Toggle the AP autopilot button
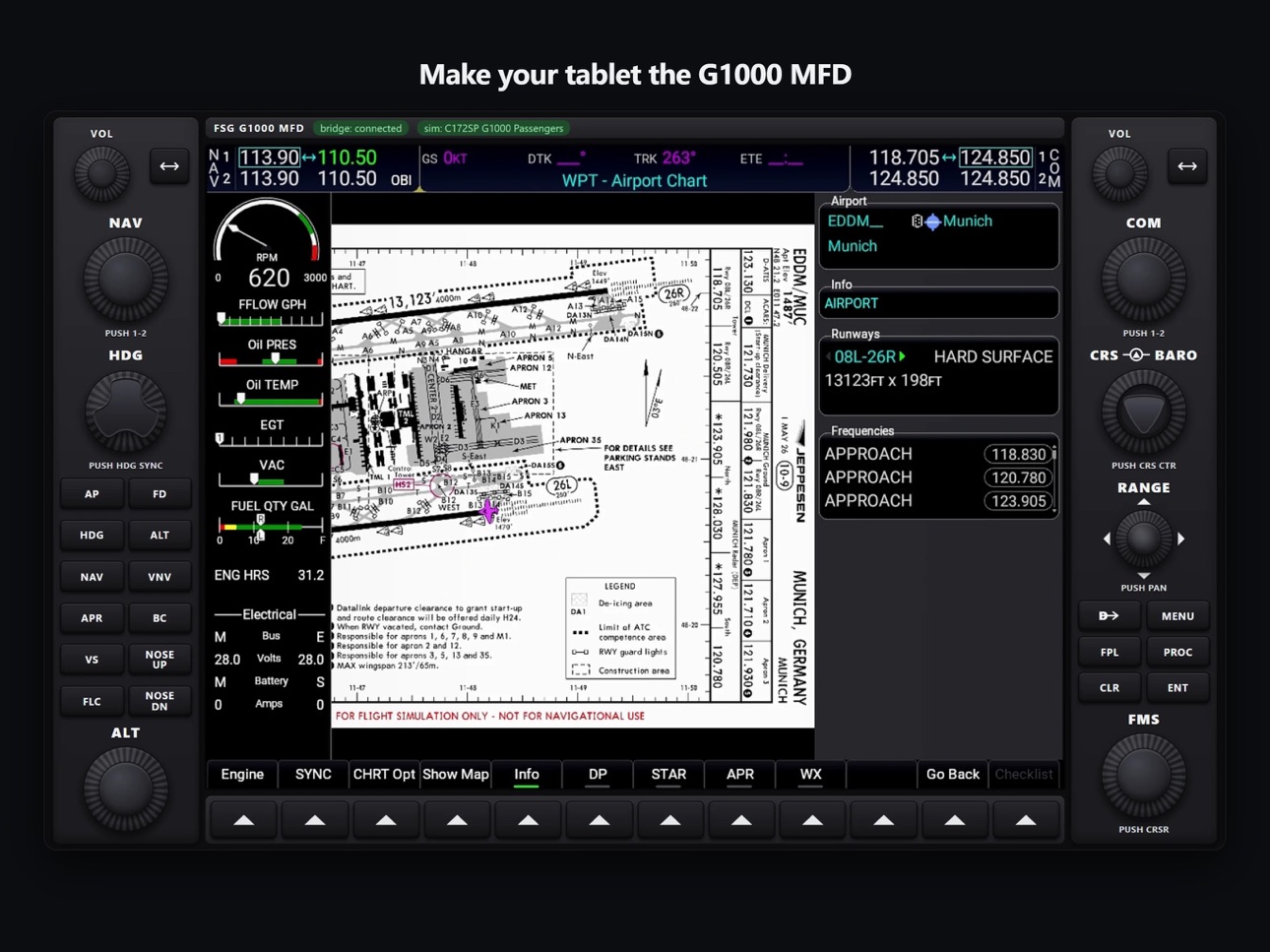The height and width of the screenshot is (952, 1270). (x=92, y=494)
